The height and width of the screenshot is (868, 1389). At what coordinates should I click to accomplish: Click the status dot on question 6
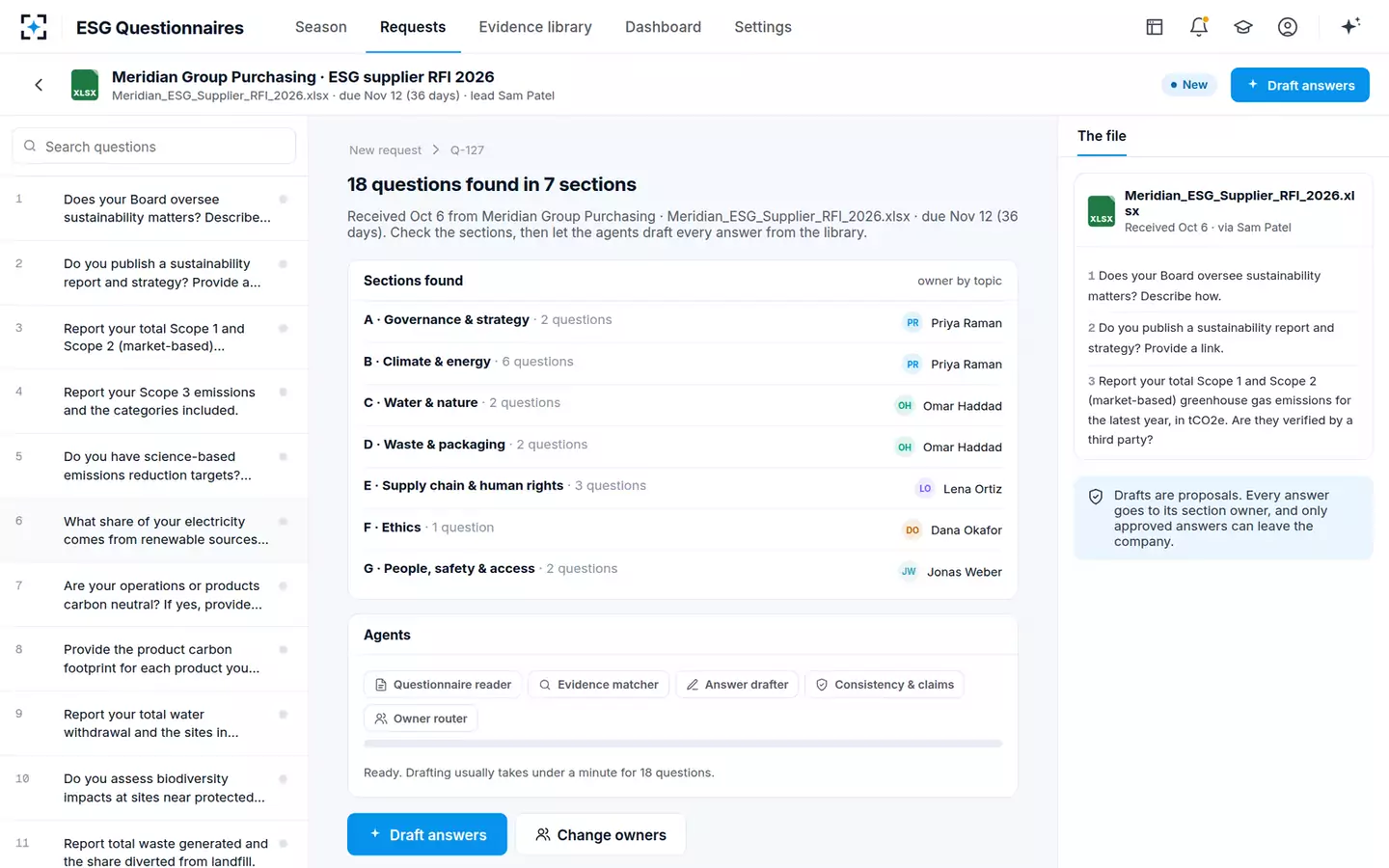click(284, 522)
